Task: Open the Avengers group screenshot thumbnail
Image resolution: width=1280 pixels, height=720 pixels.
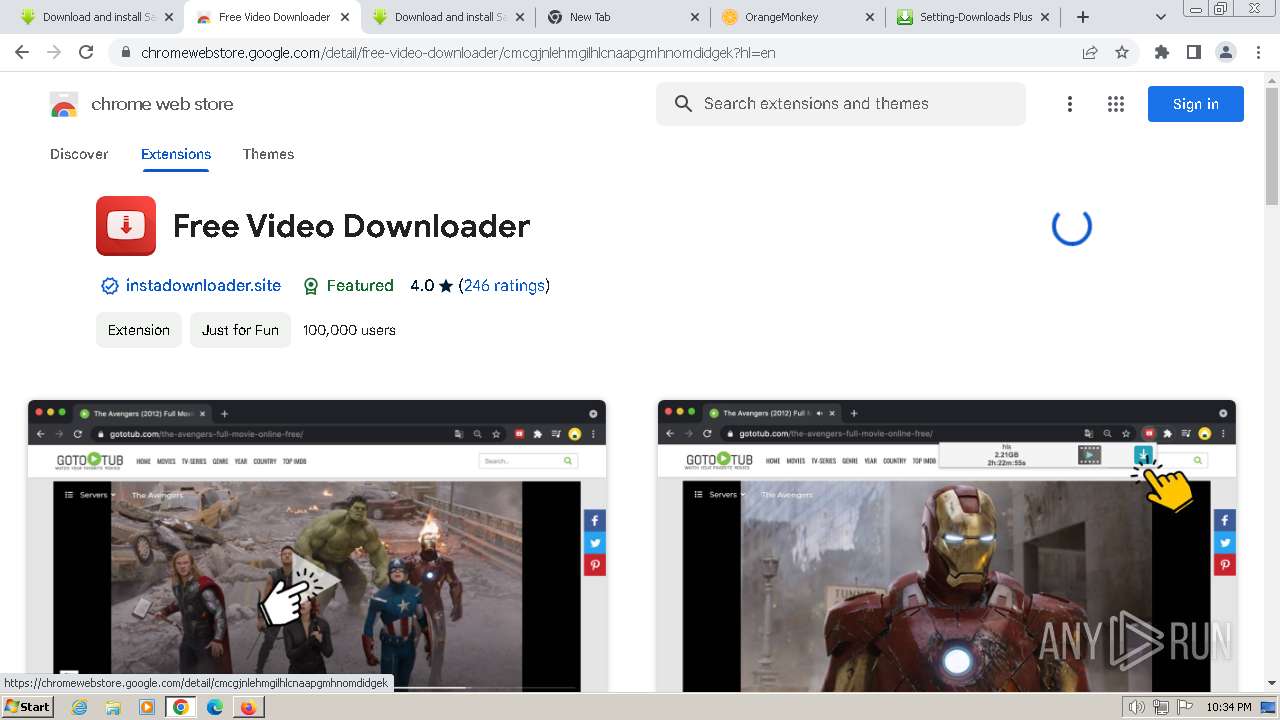Action: click(317, 545)
